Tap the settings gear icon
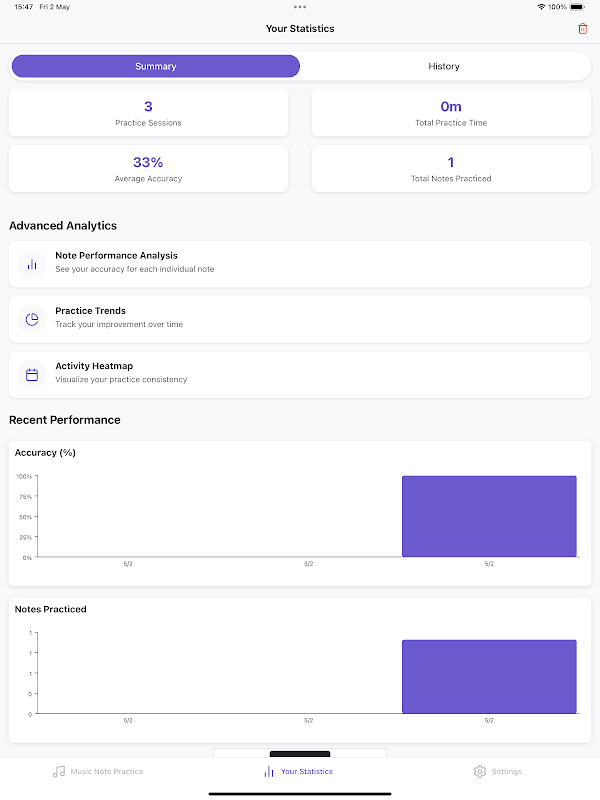Image resolution: width=600 pixels, height=800 pixels. click(480, 772)
